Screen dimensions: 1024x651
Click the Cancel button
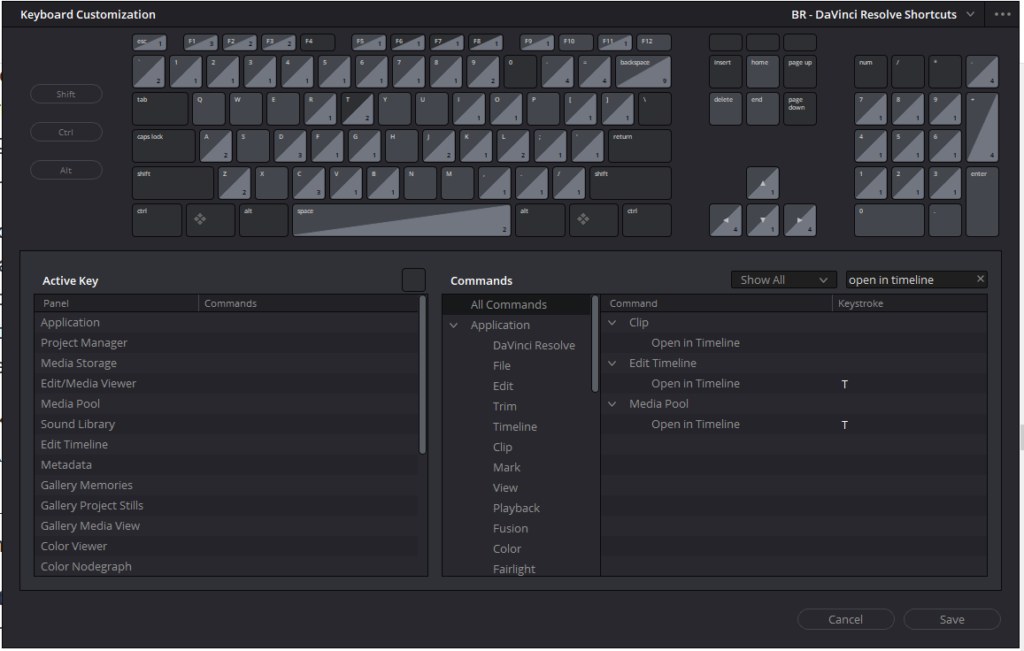846,619
